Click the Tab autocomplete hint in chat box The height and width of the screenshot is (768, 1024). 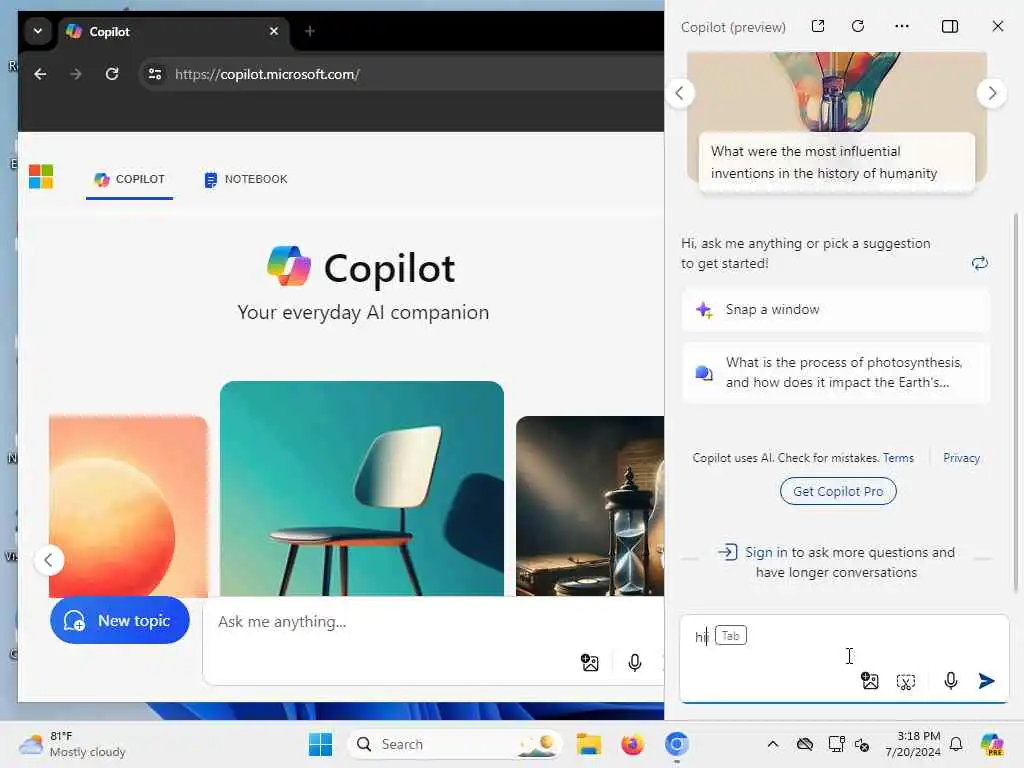click(x=731, y=635)
